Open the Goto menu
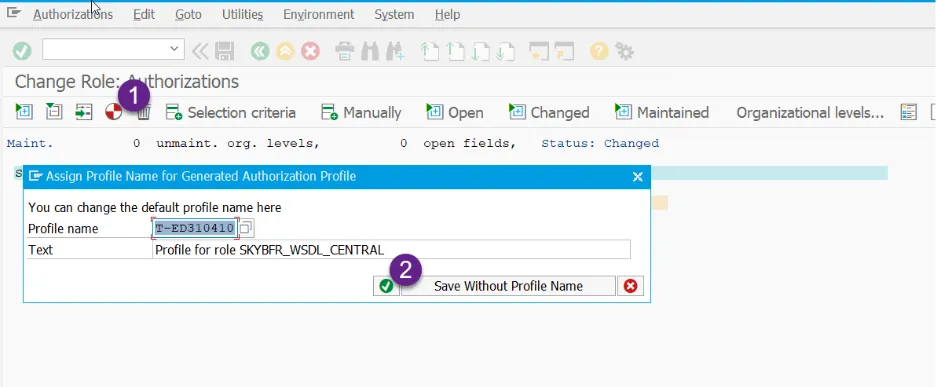Screen dimensions: 936x387 click(188, 14)
